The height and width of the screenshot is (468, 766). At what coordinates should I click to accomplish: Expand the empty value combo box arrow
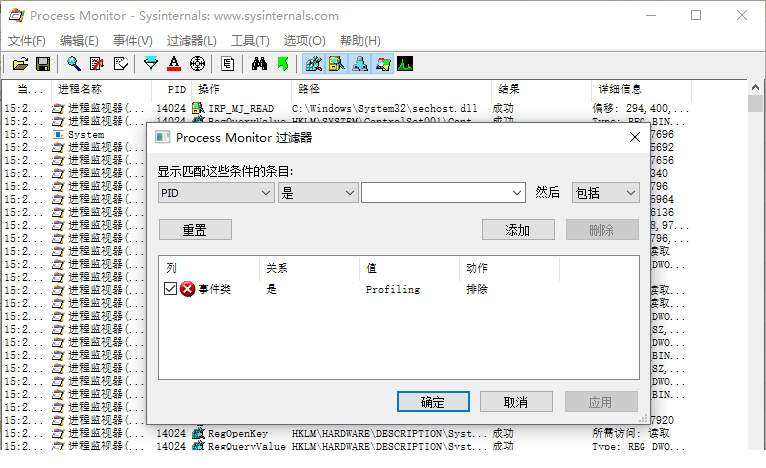coord(516,193)
